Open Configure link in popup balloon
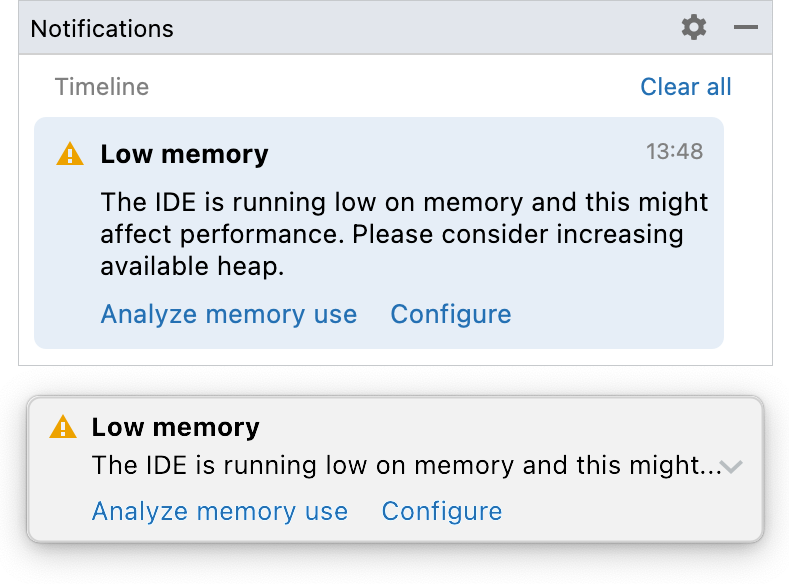 (x=442, y=511)
